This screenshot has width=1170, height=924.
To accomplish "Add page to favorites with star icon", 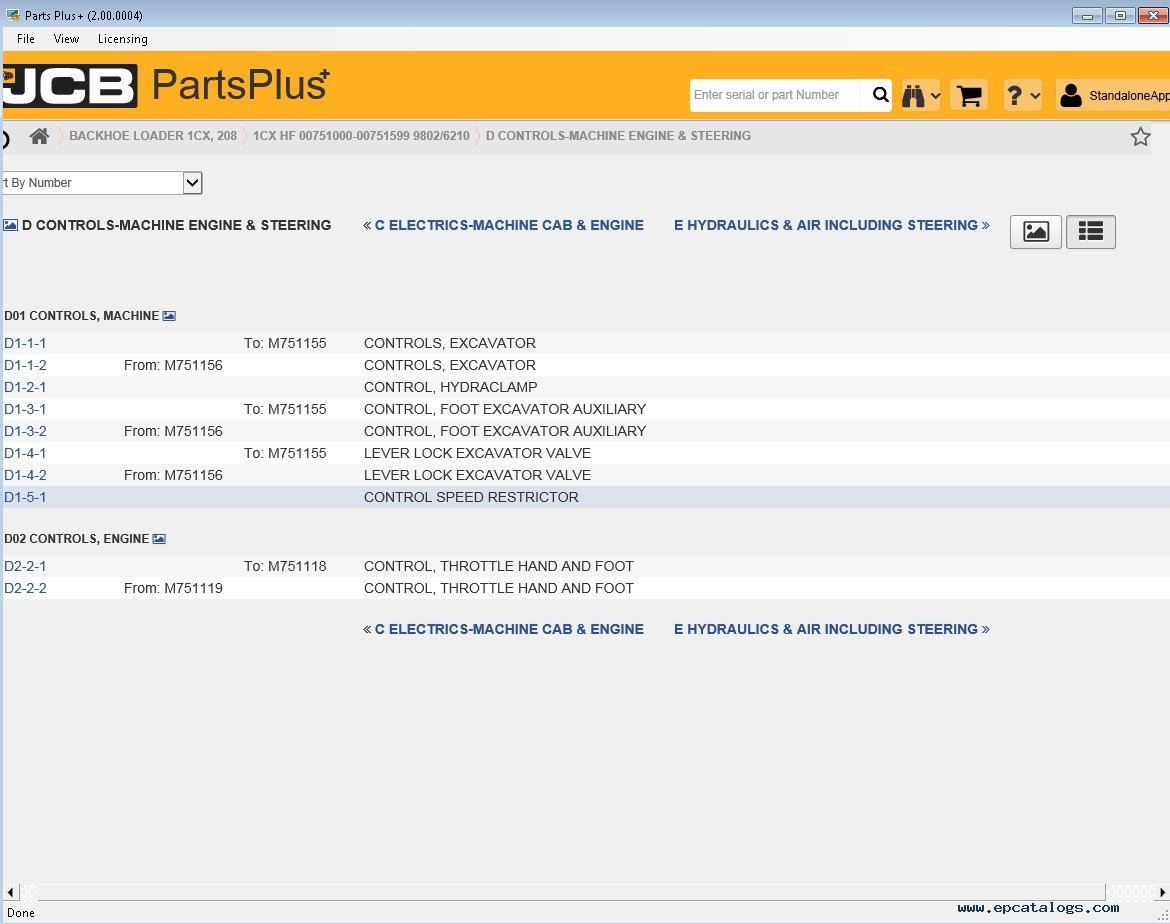I will click(1140, 137).
